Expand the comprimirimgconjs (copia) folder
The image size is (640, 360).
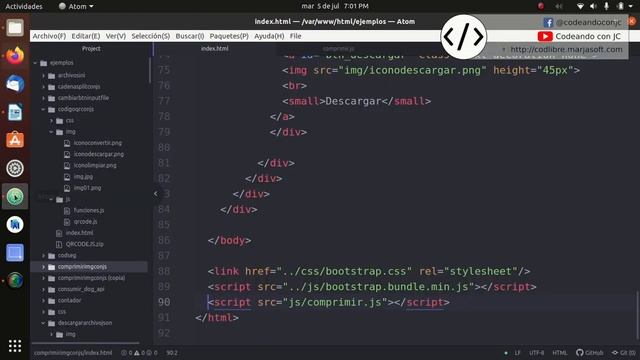(x=44, y=278)
